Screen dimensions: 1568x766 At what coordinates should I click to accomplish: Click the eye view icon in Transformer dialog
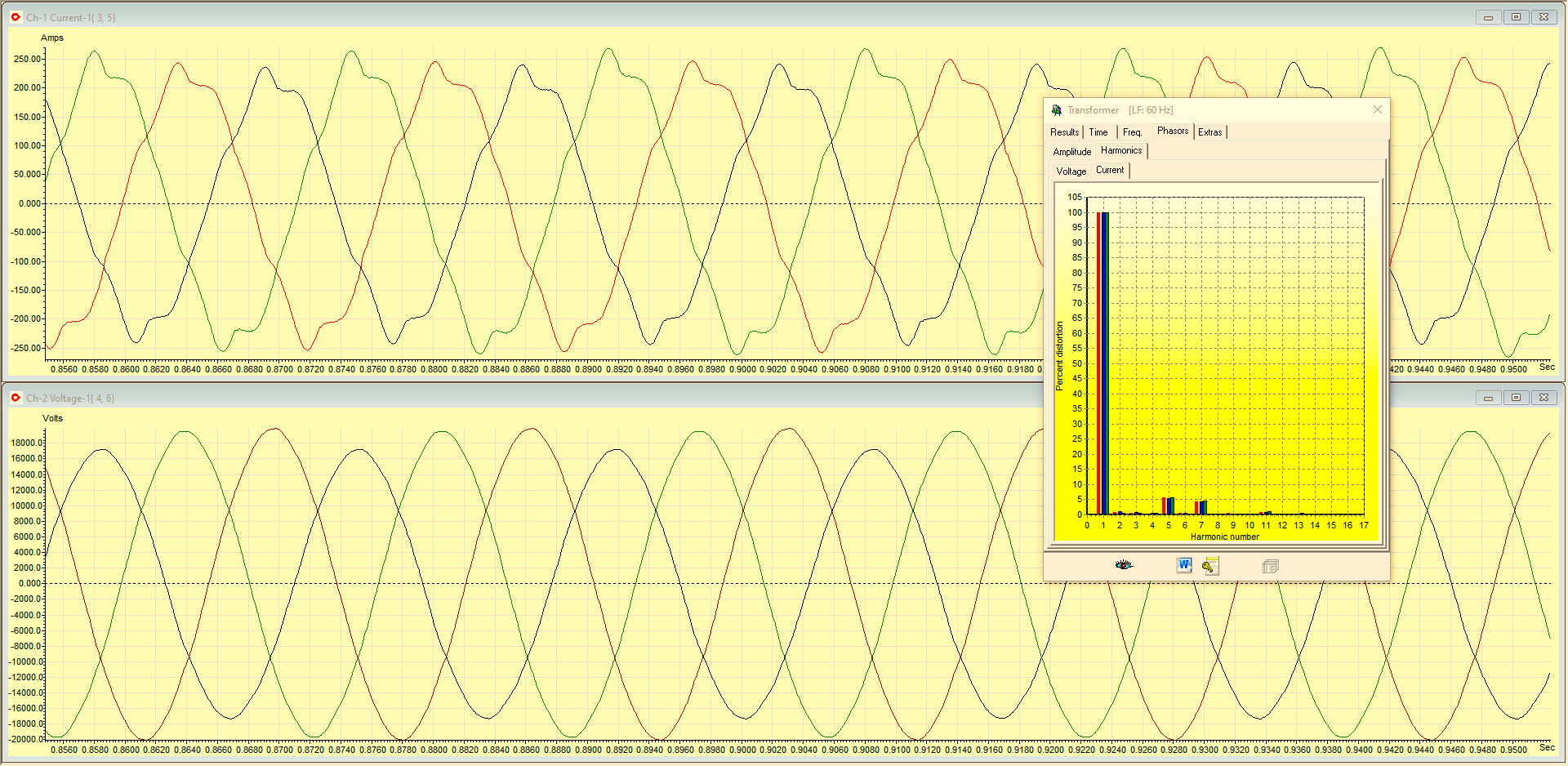1124,565
